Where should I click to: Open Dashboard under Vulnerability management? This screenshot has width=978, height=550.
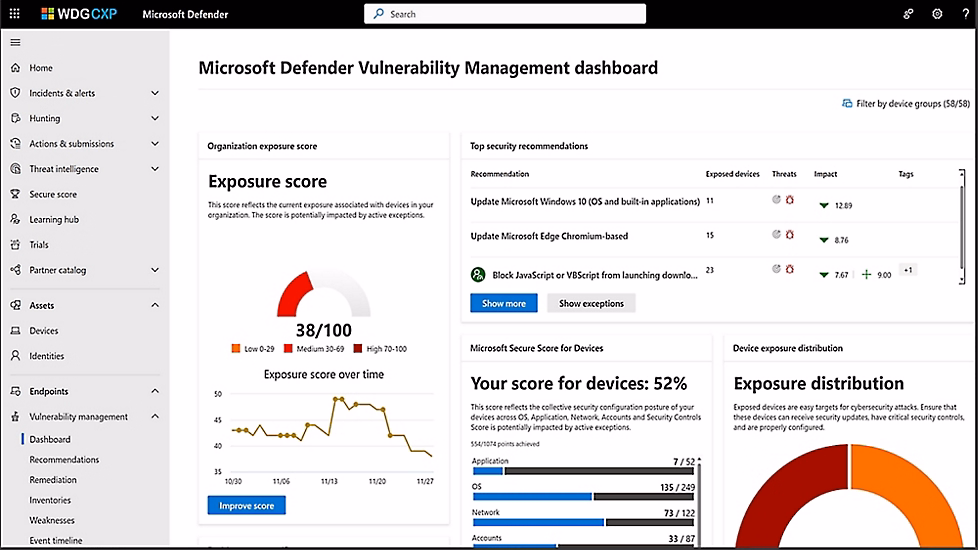50,439
